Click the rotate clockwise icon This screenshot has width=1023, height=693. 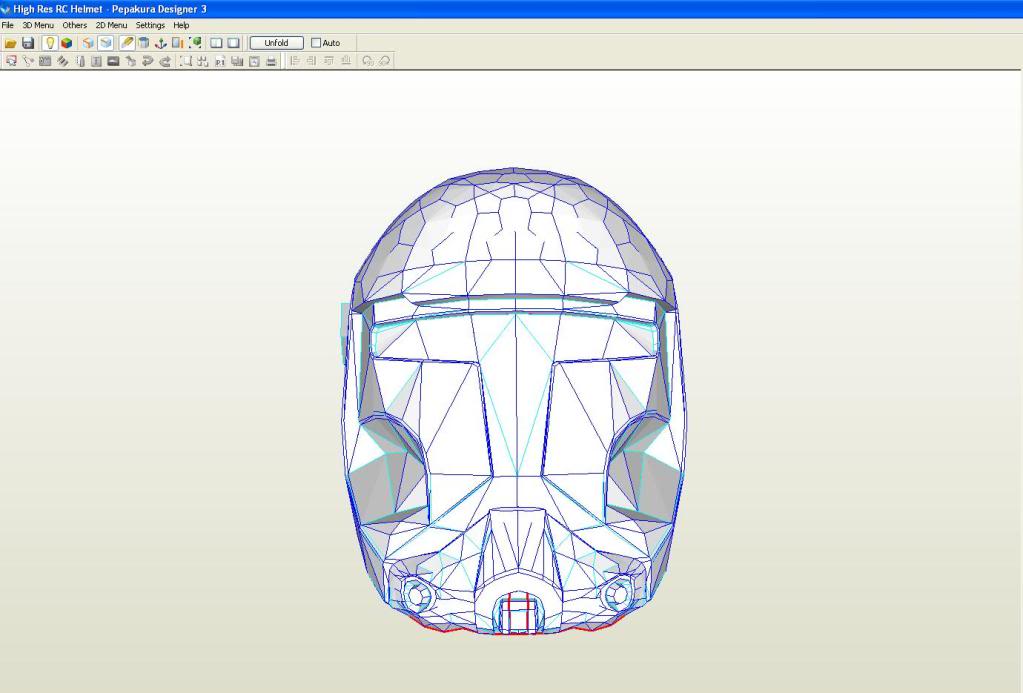pyautogui.click(x=384, y=61)
